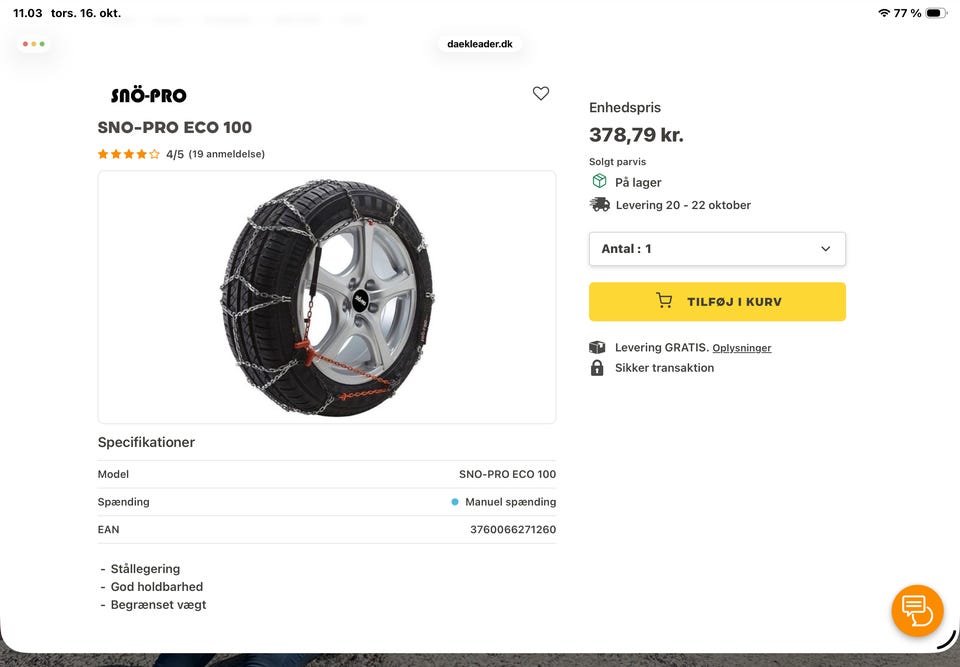
Task: Open the 19 anmeldelse reviews link
Action: [227, 154]
